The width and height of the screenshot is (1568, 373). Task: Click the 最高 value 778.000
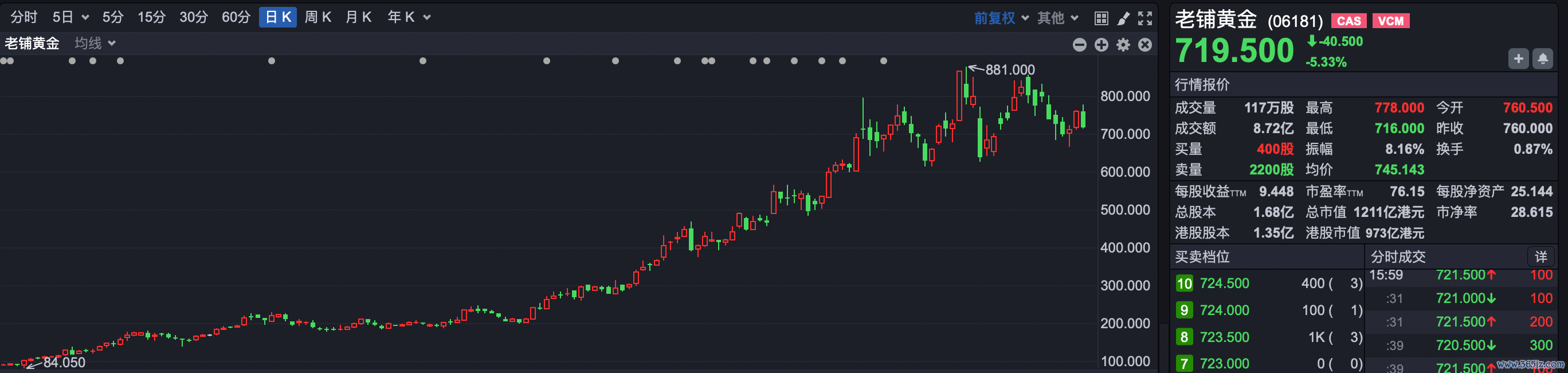(x=1400, y=108)
